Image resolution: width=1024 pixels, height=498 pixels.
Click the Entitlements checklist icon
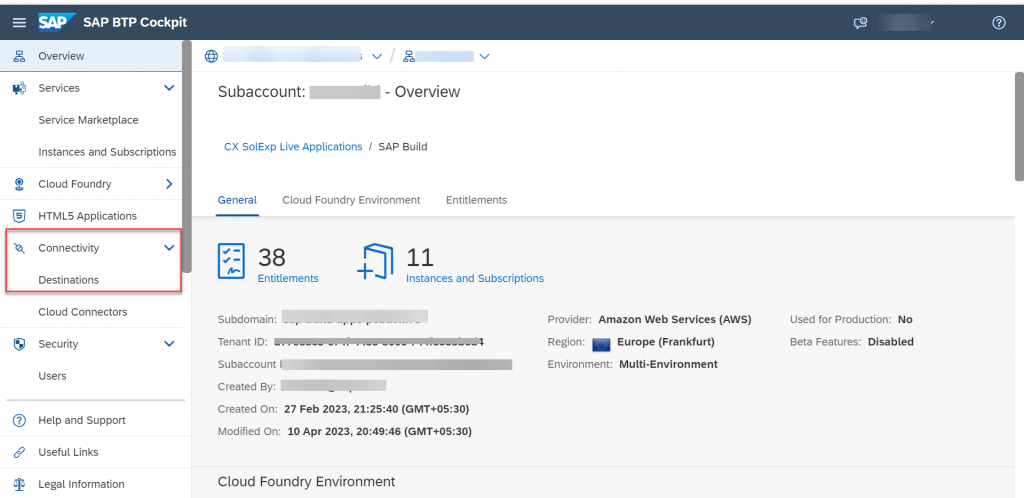click(231, 261)
